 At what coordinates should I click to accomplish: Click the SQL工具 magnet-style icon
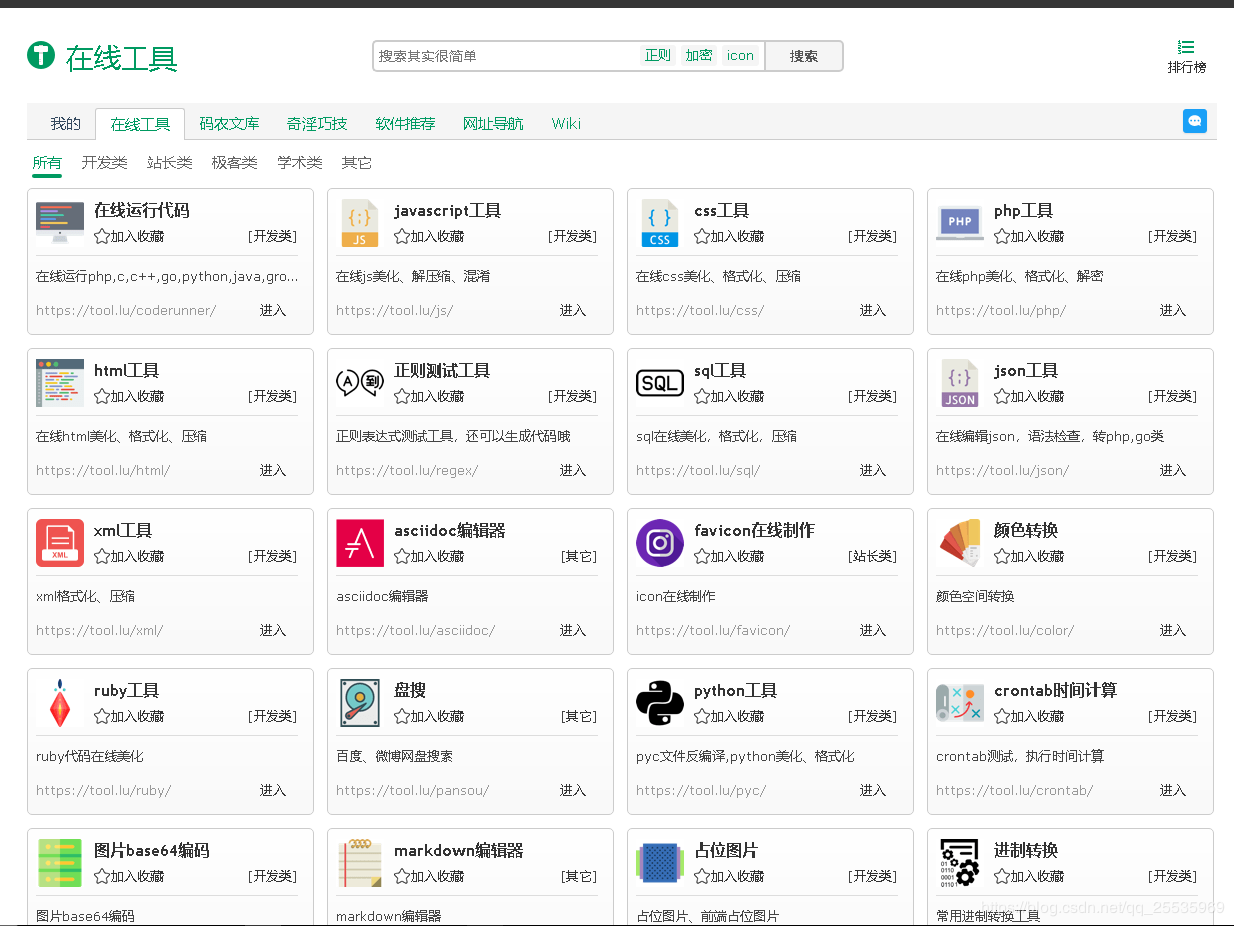660,382
